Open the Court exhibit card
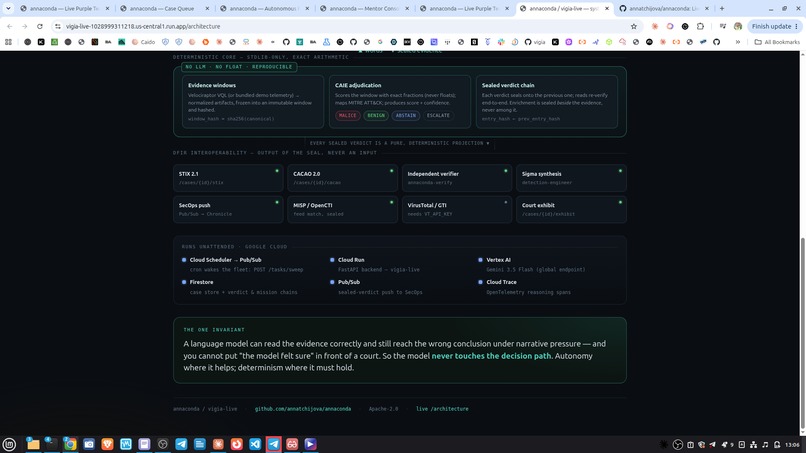Screen dimensions: 806x453 [571, 209]
